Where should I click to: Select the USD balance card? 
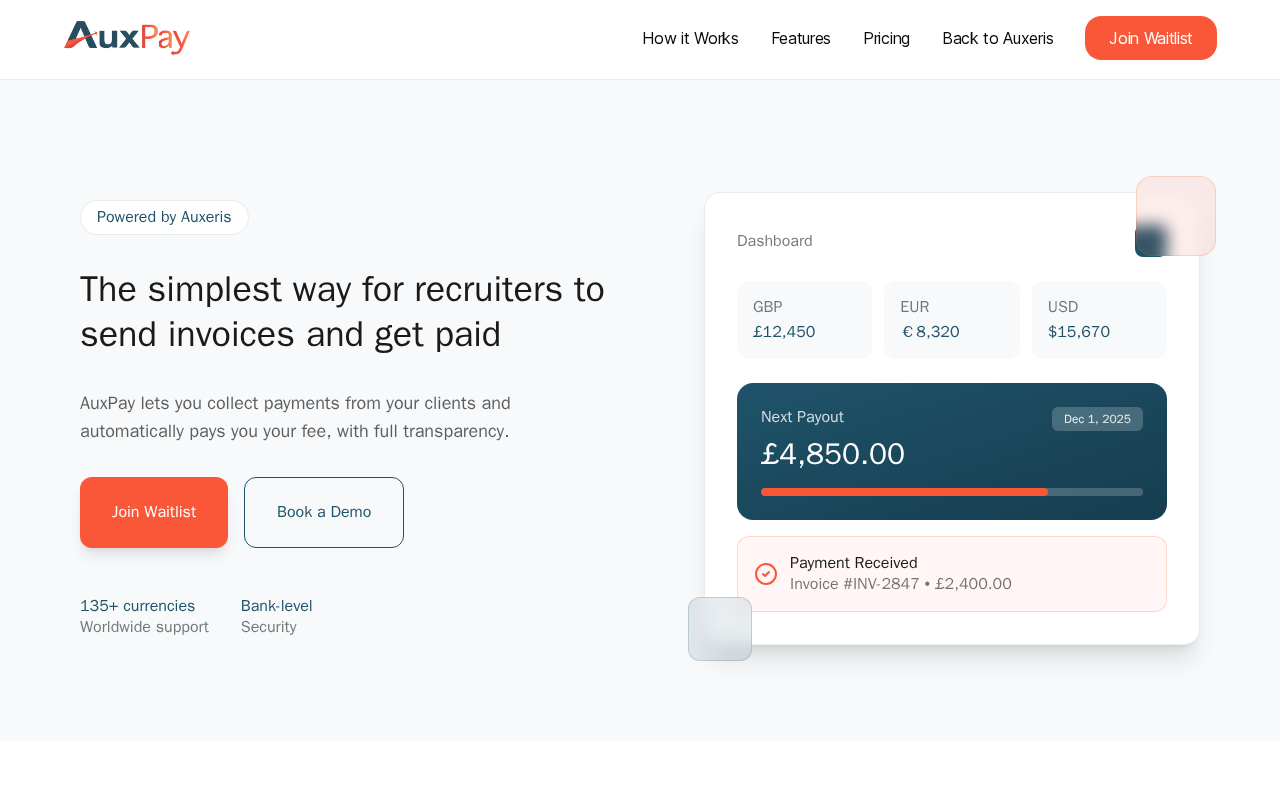tap(1099, 320)
